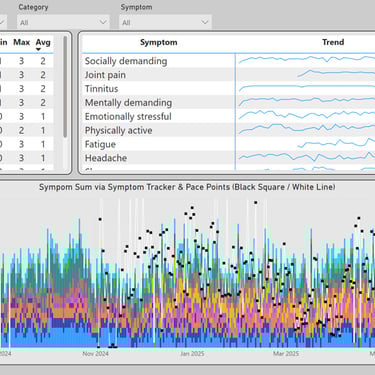375x375 pixels.
Task: Click the highest black pace point square
Action: pyautogui.click(x=256, y=202)
